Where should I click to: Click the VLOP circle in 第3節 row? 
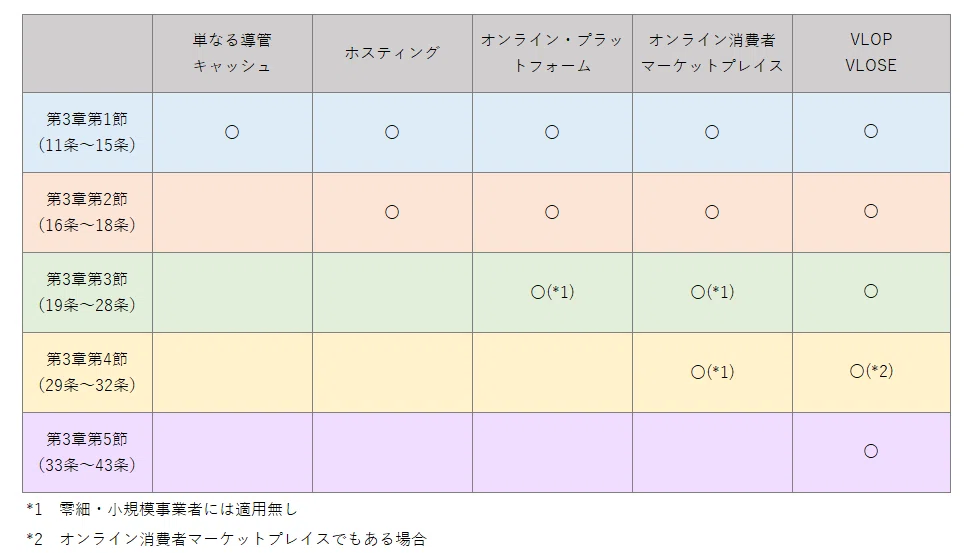pos(871,291)
